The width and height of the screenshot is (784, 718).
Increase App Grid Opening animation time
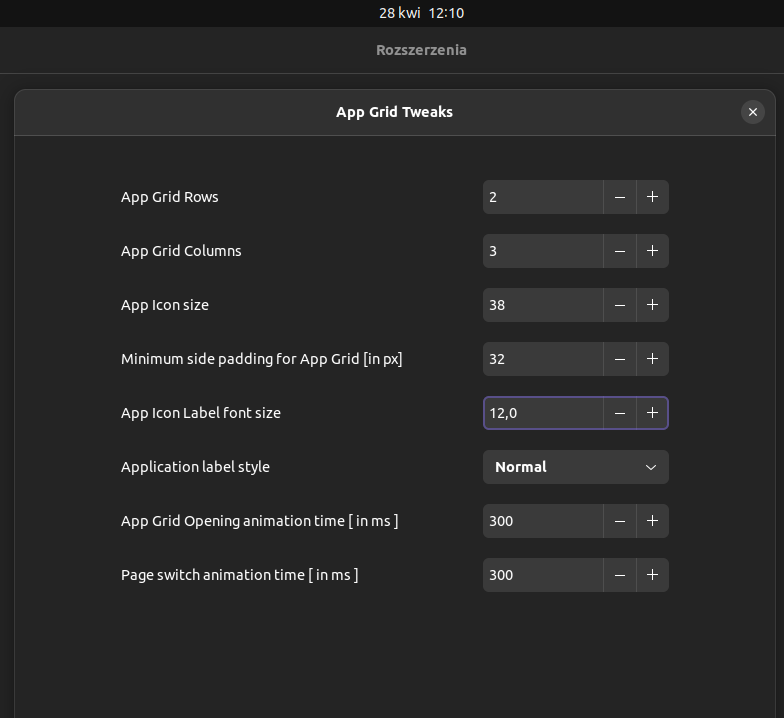pos(652,521)
